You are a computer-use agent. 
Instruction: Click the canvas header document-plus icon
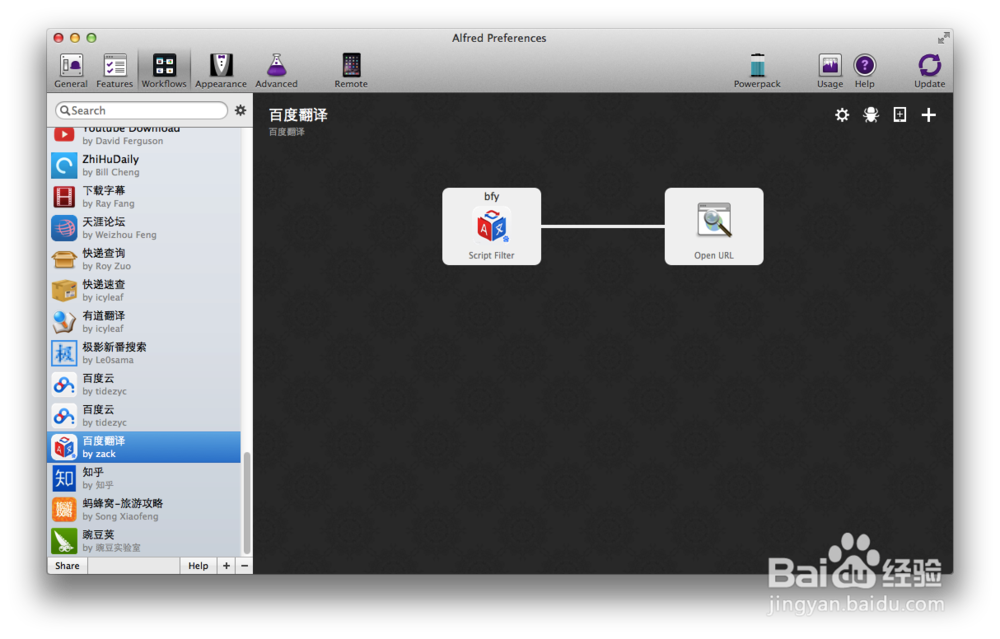899,115
